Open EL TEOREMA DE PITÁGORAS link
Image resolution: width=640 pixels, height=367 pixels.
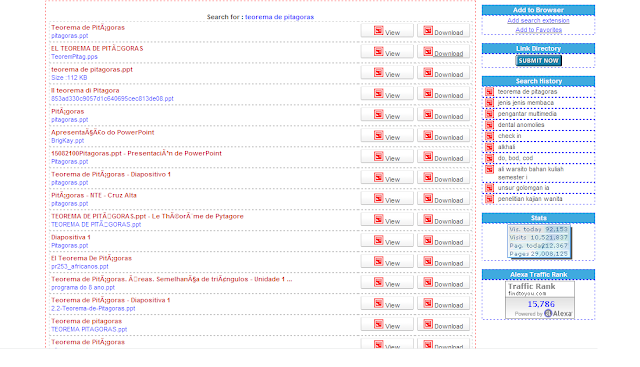pyautogui.click(x=97, y=48)
